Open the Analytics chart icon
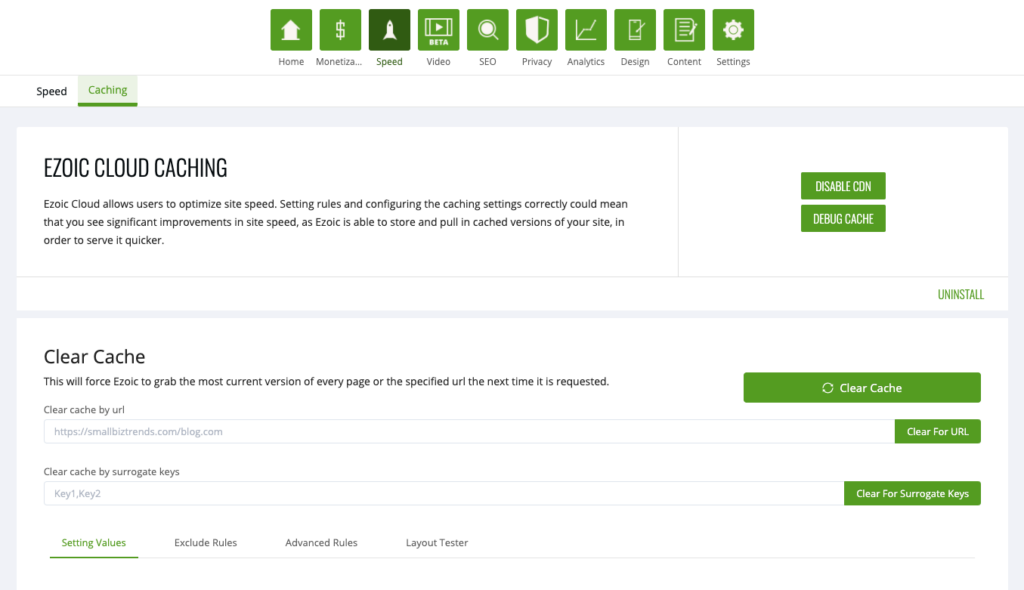 [x=586, y=29]
